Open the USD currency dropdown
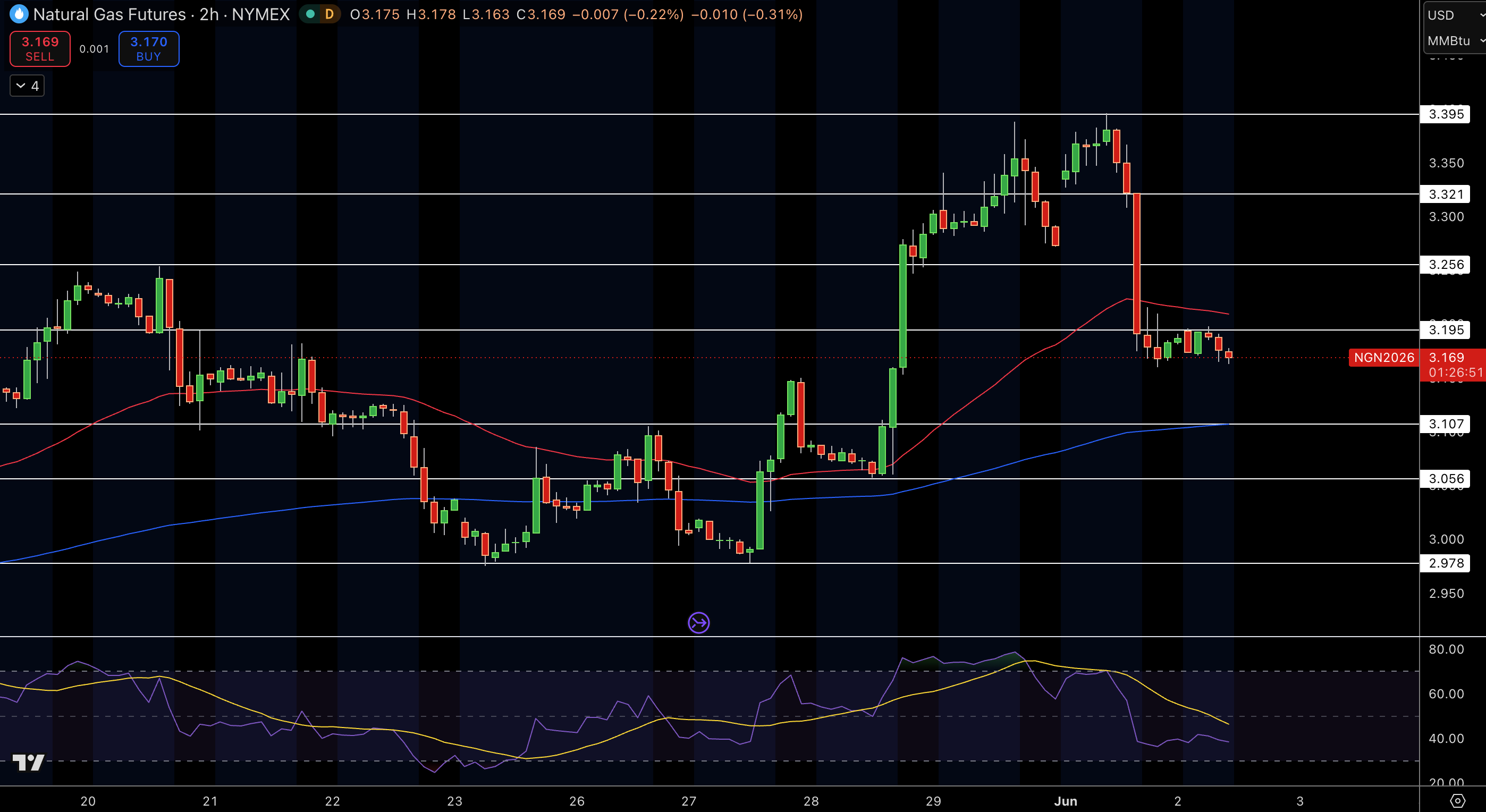This screenshot has width=1486, height=812. pos(1455,15)
